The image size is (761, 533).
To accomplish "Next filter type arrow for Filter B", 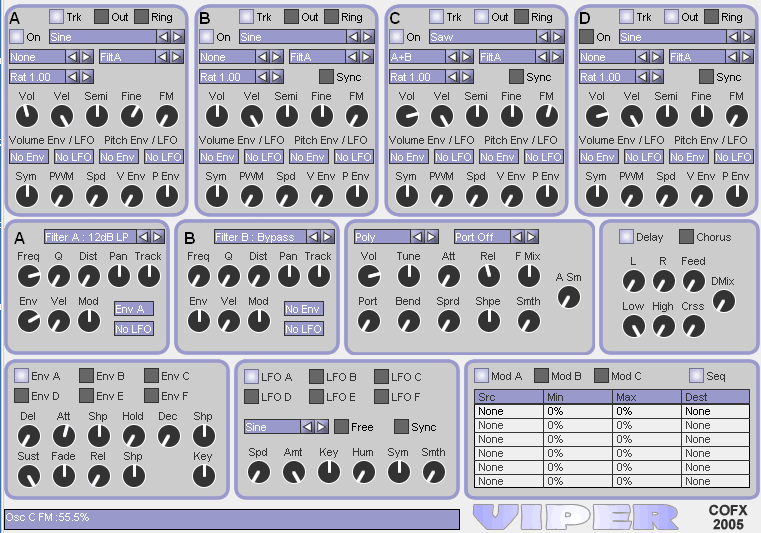I will (328, 237).
